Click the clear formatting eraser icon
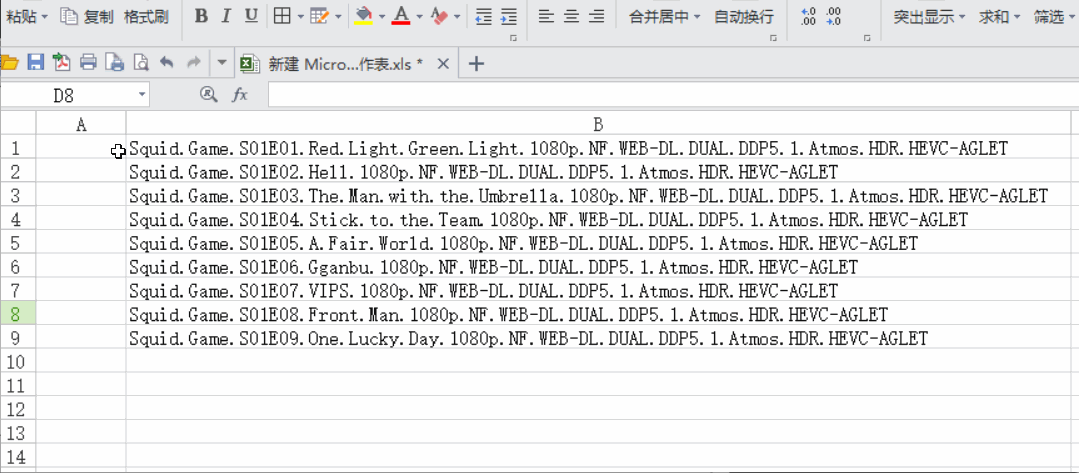The image size is (1079, 473). click(x=440, y=17)
